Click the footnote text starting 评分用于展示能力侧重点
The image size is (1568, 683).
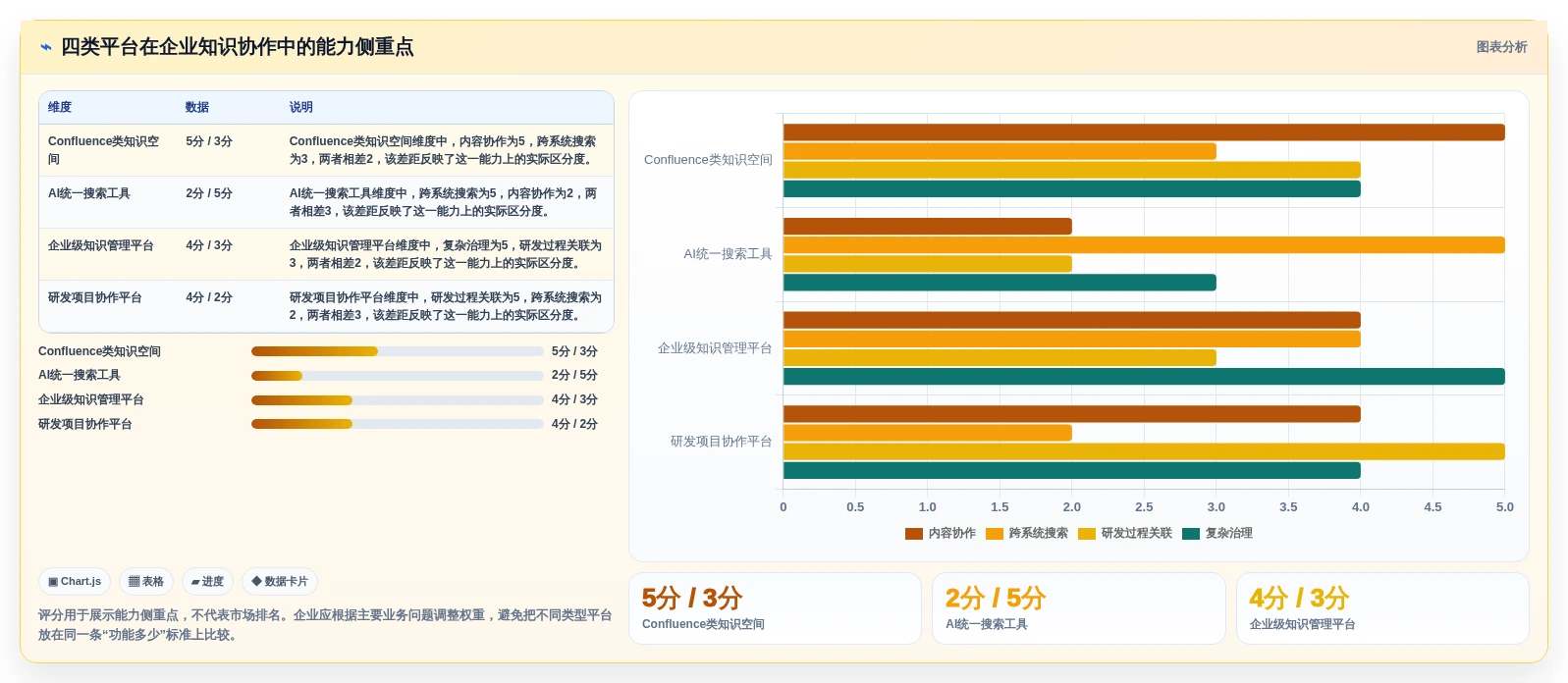(x=325, y=625)
